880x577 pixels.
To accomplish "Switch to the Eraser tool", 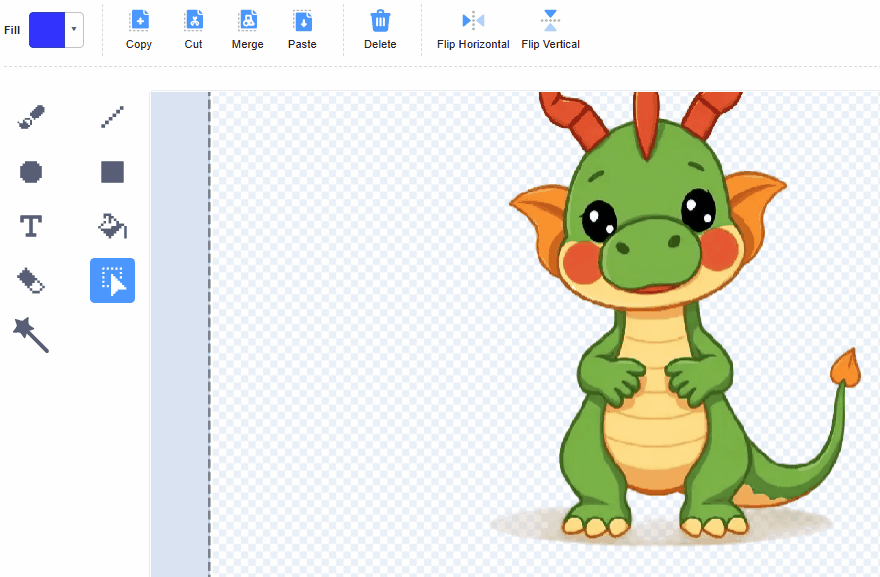I will (31, 280).
